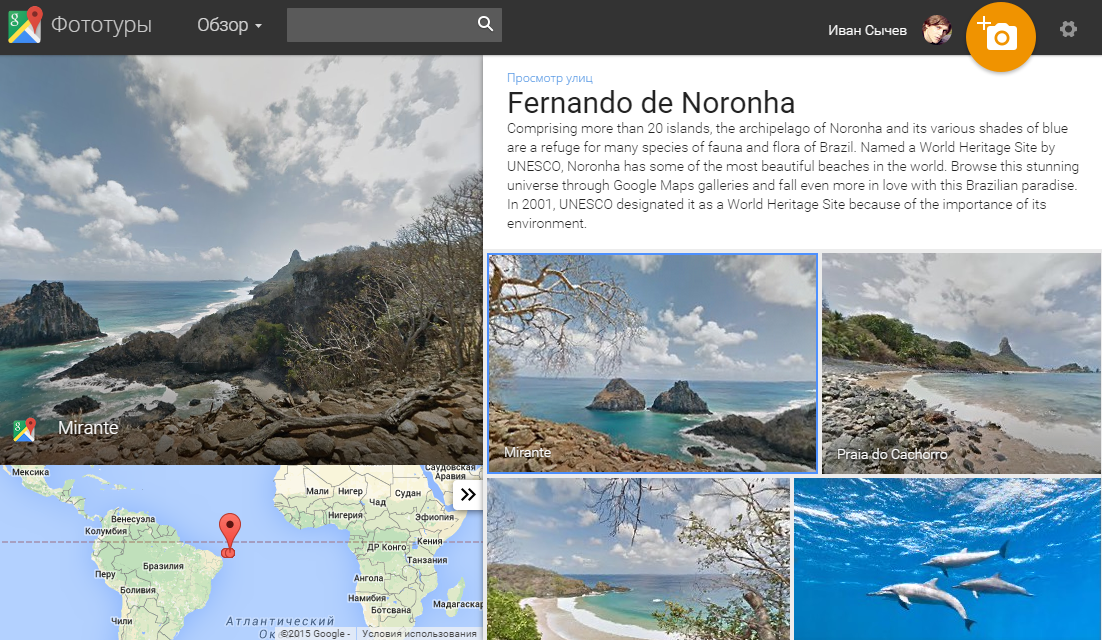Click Нигерия label on the map

(345, 515)
